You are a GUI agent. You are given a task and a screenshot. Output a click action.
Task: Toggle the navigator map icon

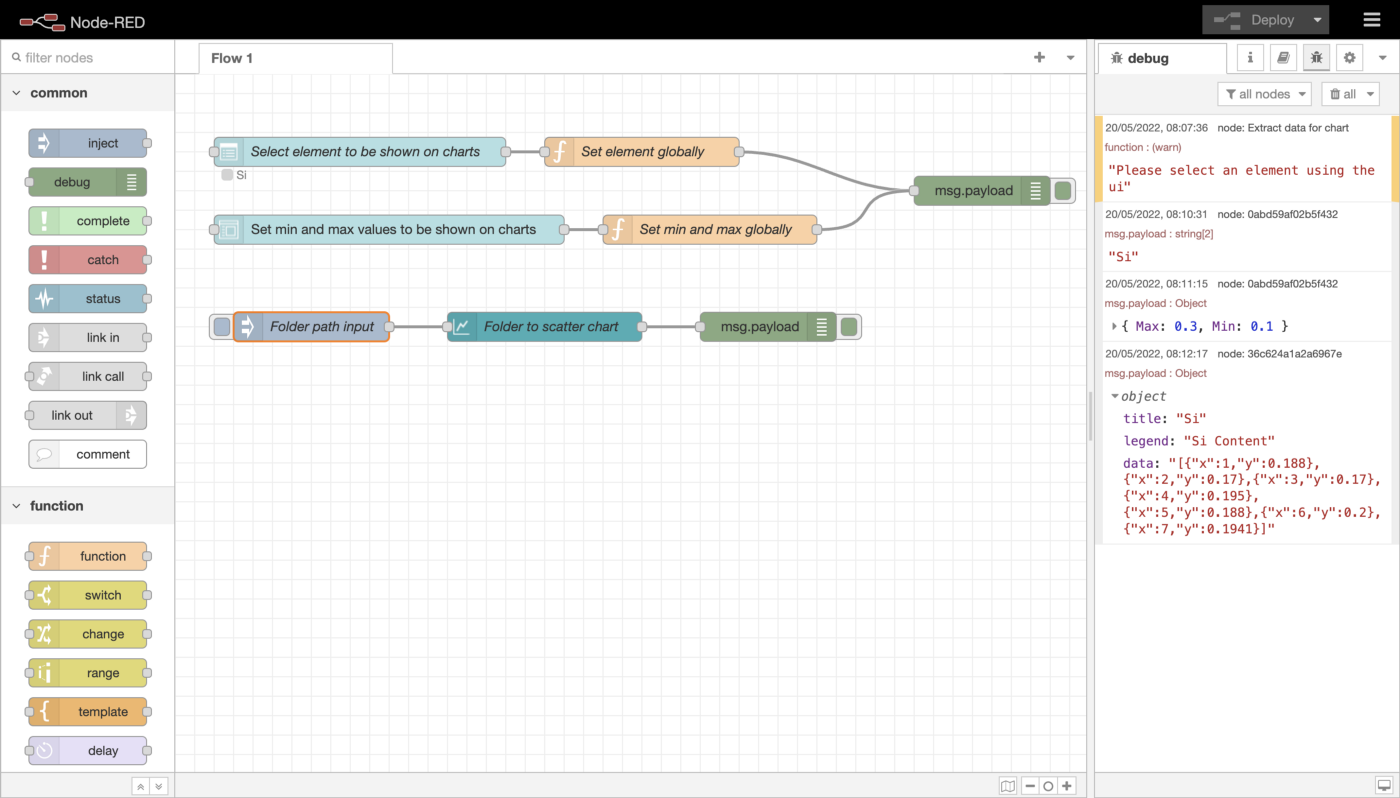click(x=1008, y=786)
